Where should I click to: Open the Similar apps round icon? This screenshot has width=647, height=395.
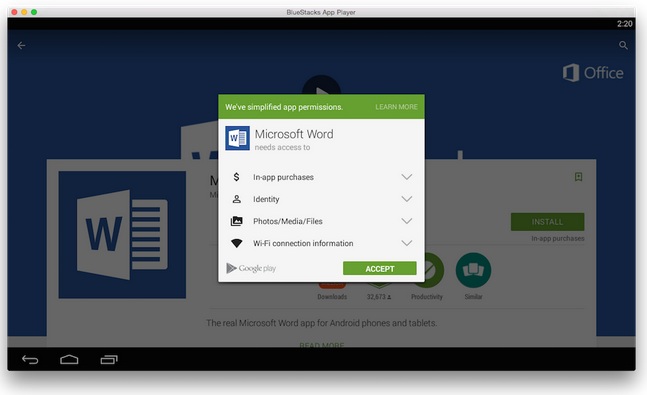point(473,270)
